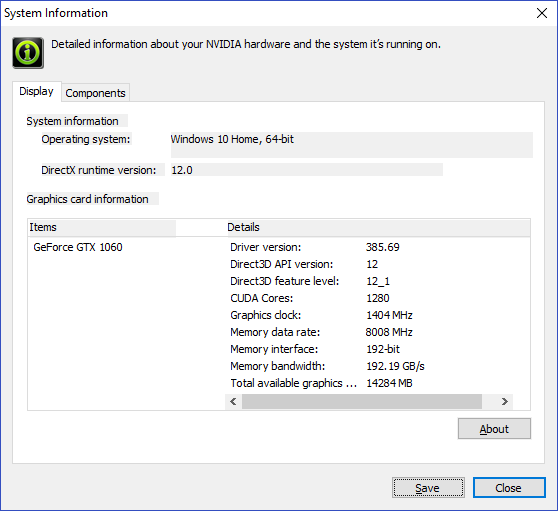Click the DirectX runtime version field
The image size is (558, 511).
tap(307, 170)
